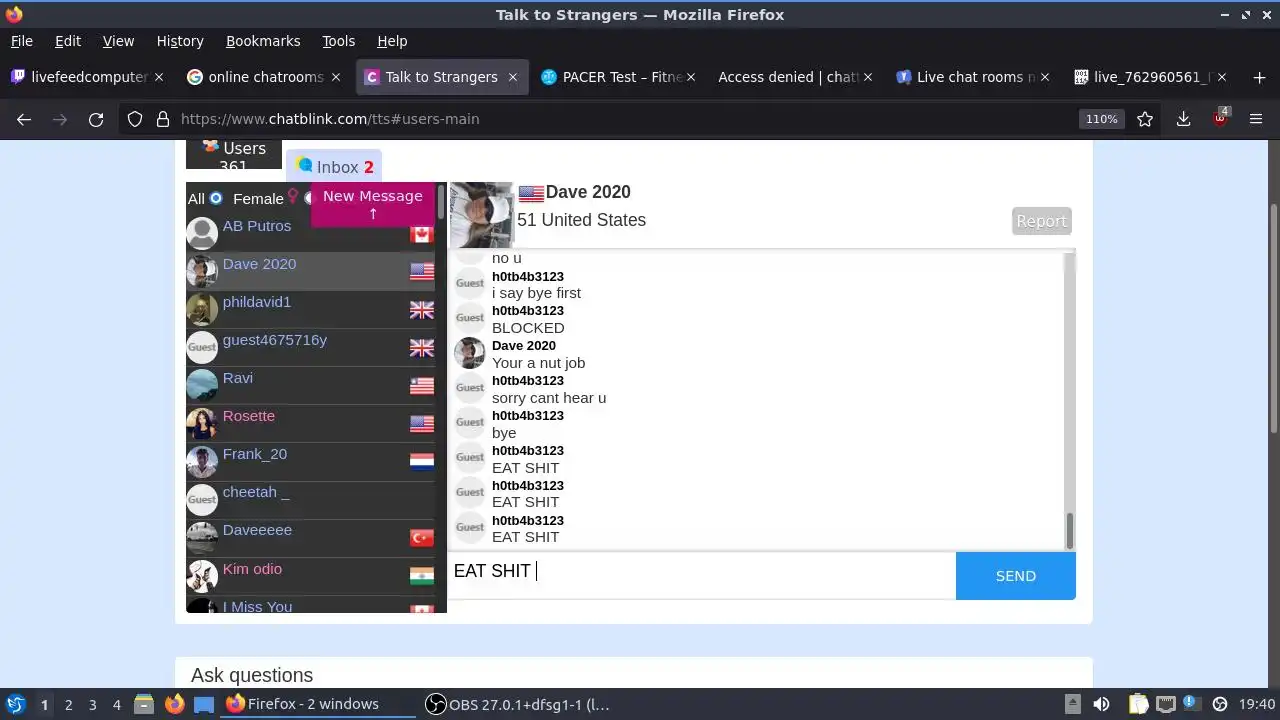Viewport: 1280px width, 720px height.
Task: Click the 110% zoom level indicator
Action: point(1101,119)
